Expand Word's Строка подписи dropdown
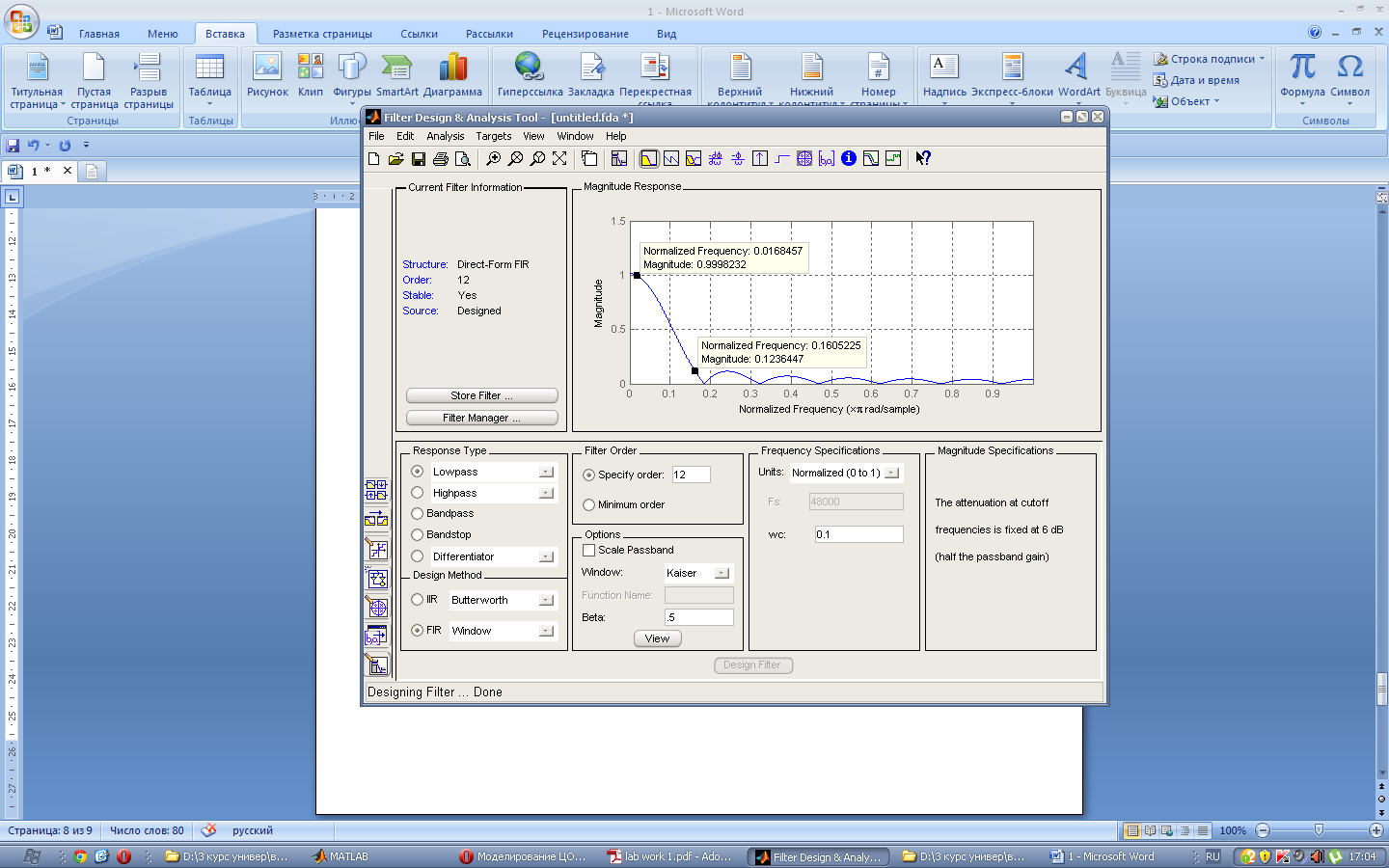Screen dimensions: 1389x868 (x=1262, y=59)
